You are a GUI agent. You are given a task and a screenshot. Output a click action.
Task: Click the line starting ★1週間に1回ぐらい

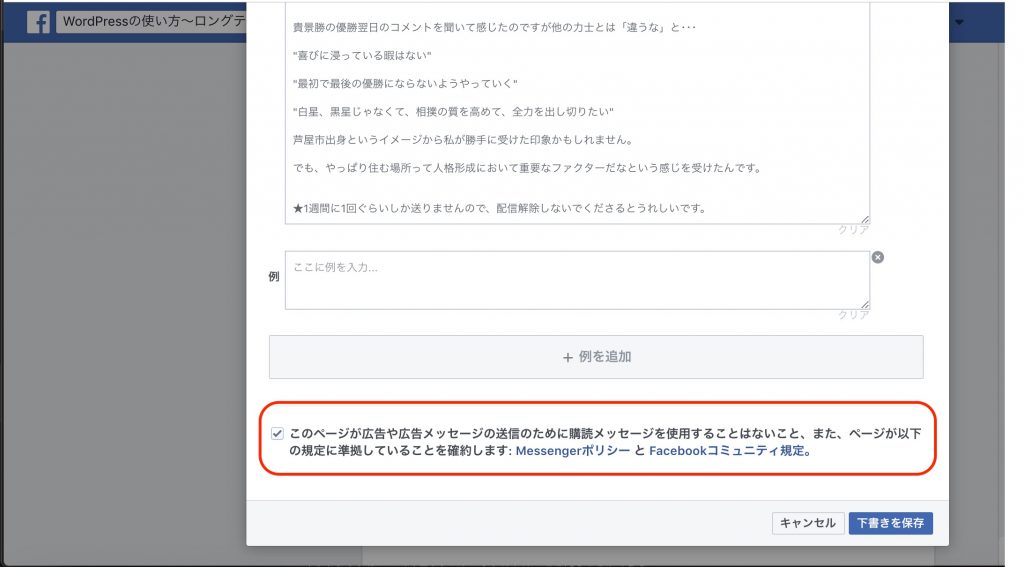pos(500,208)
